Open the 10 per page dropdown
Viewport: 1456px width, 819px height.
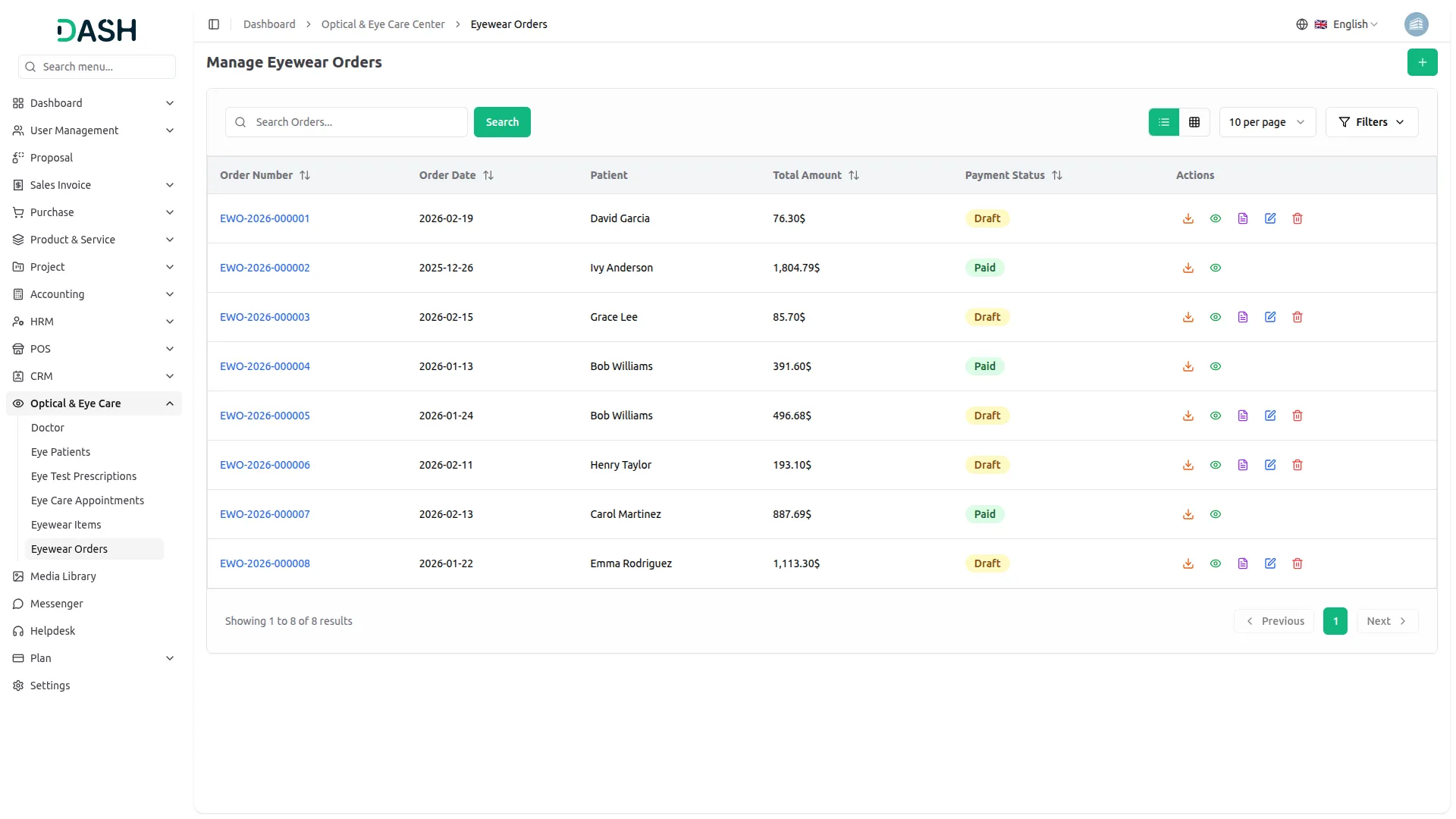click(1266, 122)
